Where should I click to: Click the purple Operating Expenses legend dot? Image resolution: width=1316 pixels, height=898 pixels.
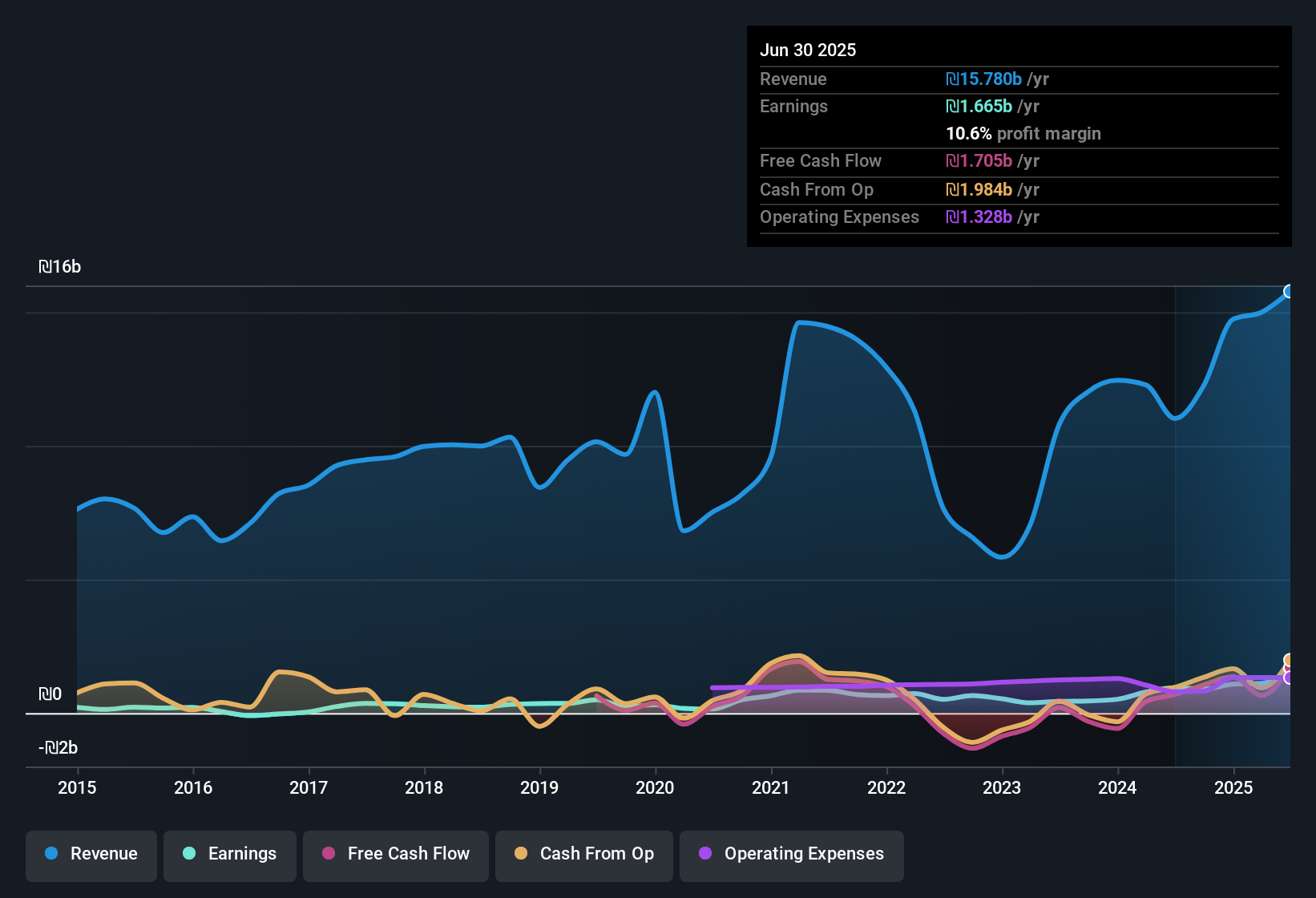705,854
